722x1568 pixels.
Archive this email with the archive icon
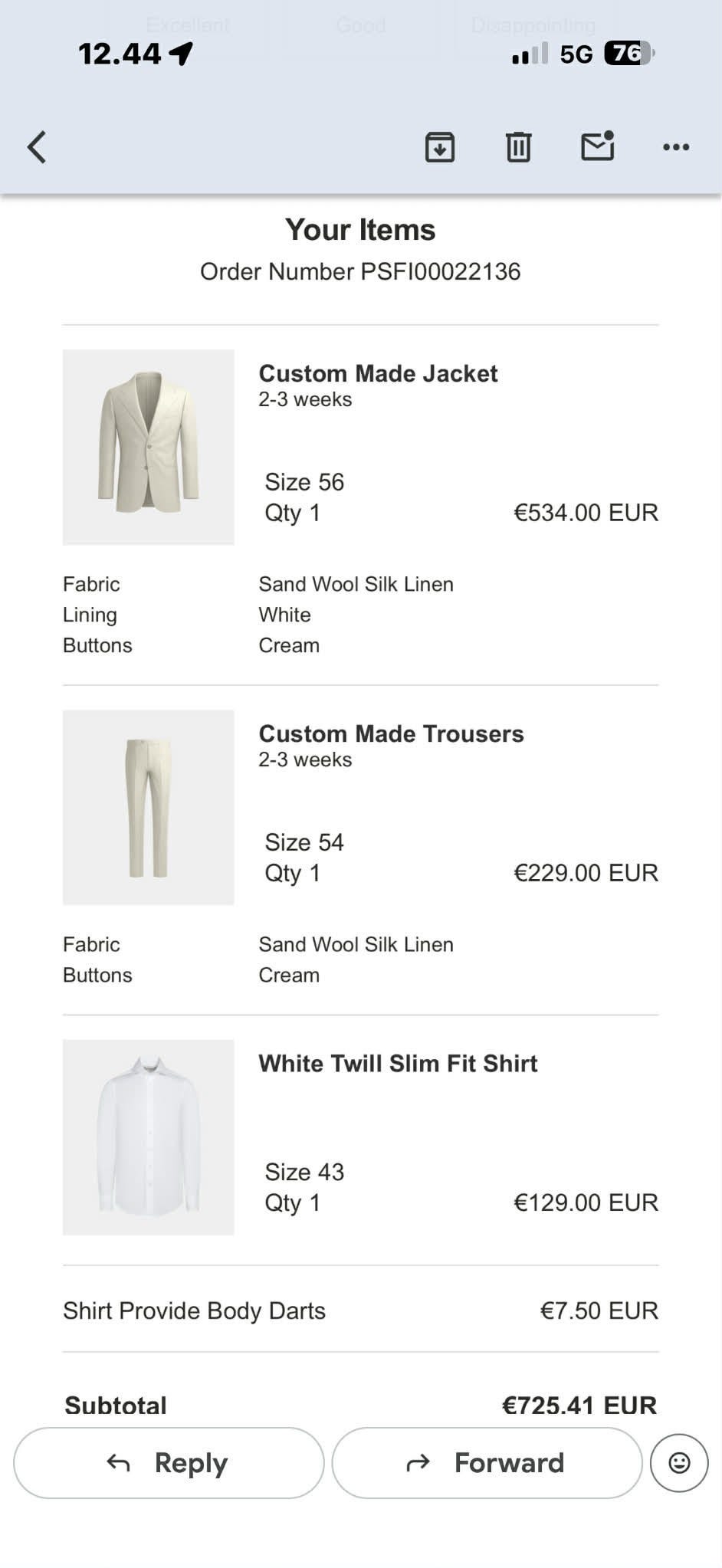(x=440, y=147)
